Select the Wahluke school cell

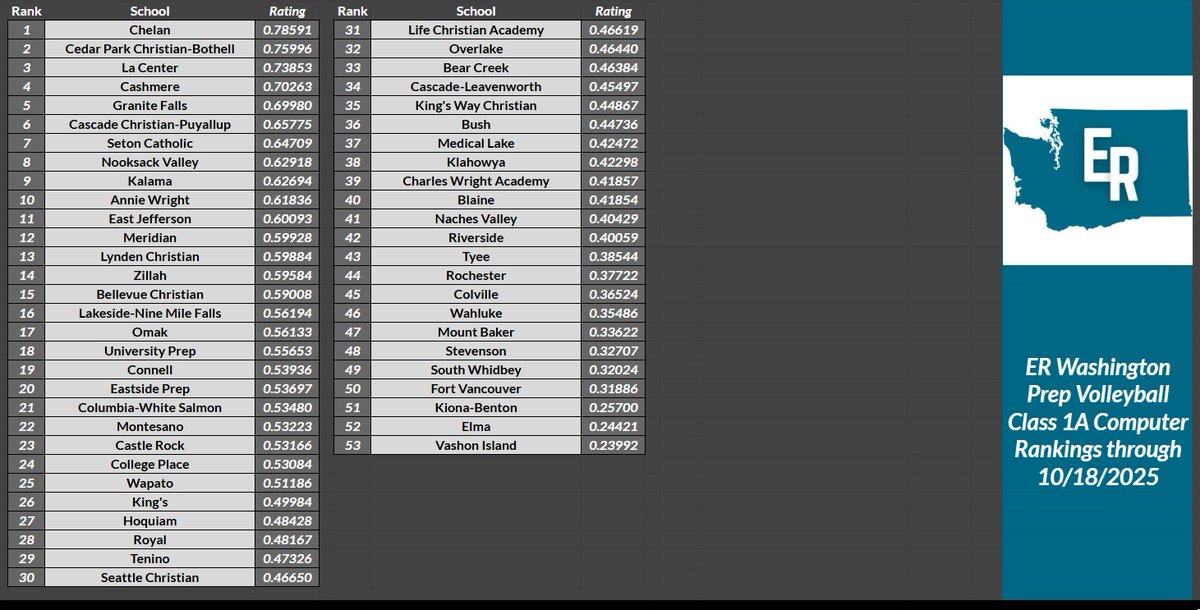(x=476, y=314)
